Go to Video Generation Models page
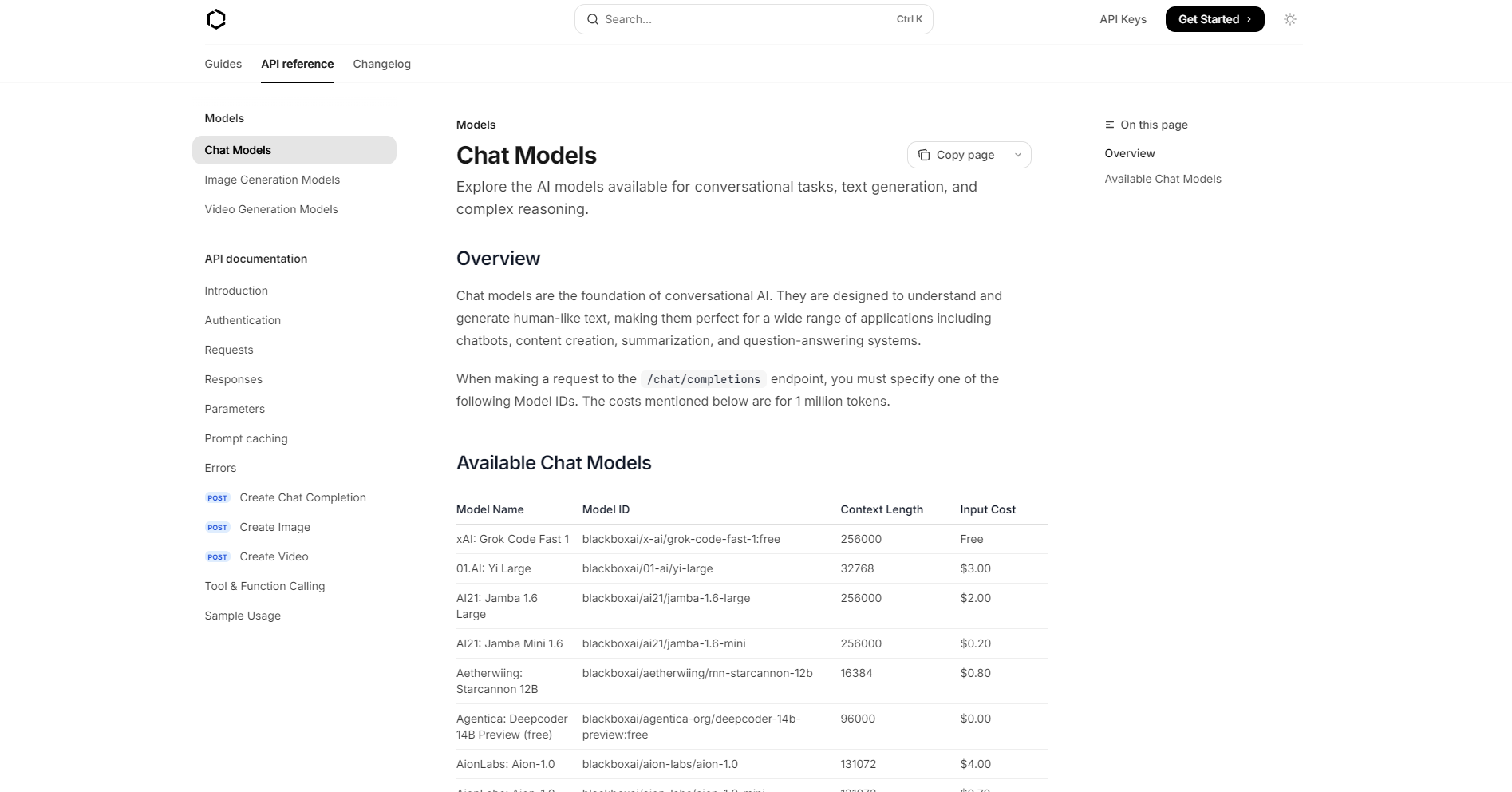The width and height of the screenshot is (1512, 792). [x=271, y=209]
